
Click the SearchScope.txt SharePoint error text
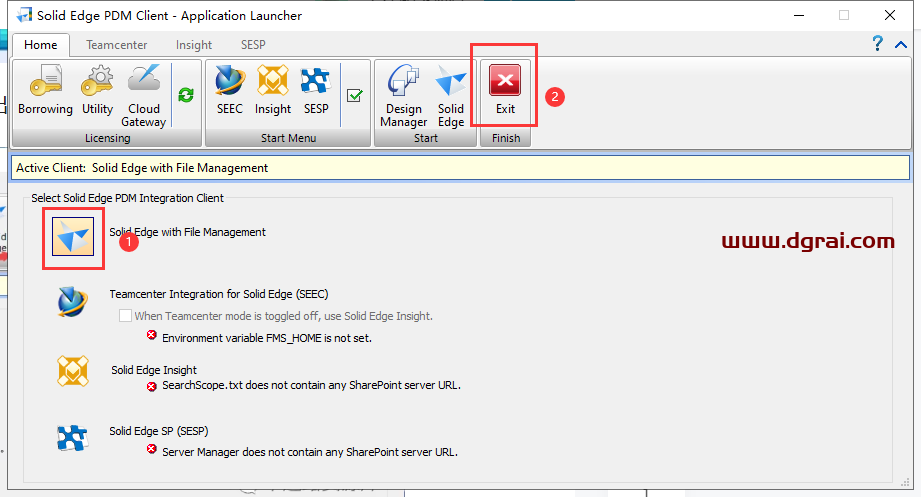click(x=311, y=385)
